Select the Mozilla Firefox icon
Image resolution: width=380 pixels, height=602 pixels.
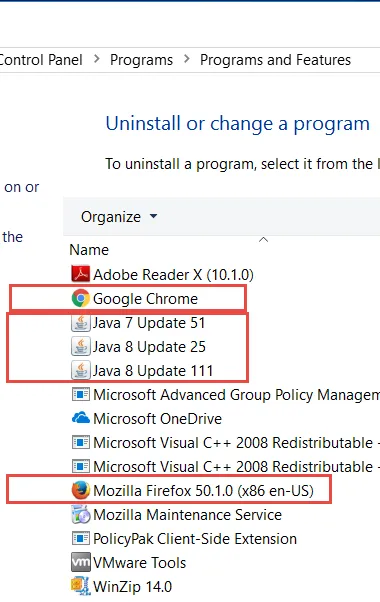(x=81, y=490)
